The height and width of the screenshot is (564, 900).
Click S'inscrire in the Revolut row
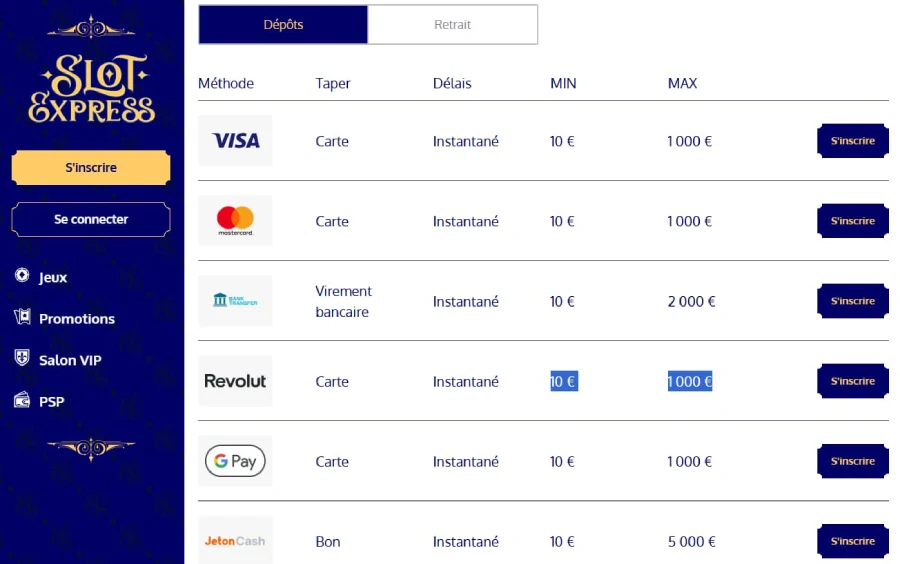(852, 381)
